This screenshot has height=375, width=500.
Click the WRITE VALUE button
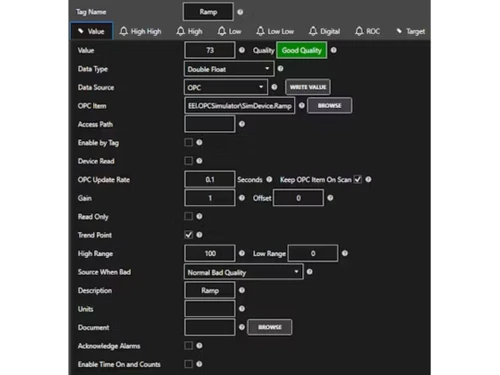pyautogui.click(x=308, y=87)
